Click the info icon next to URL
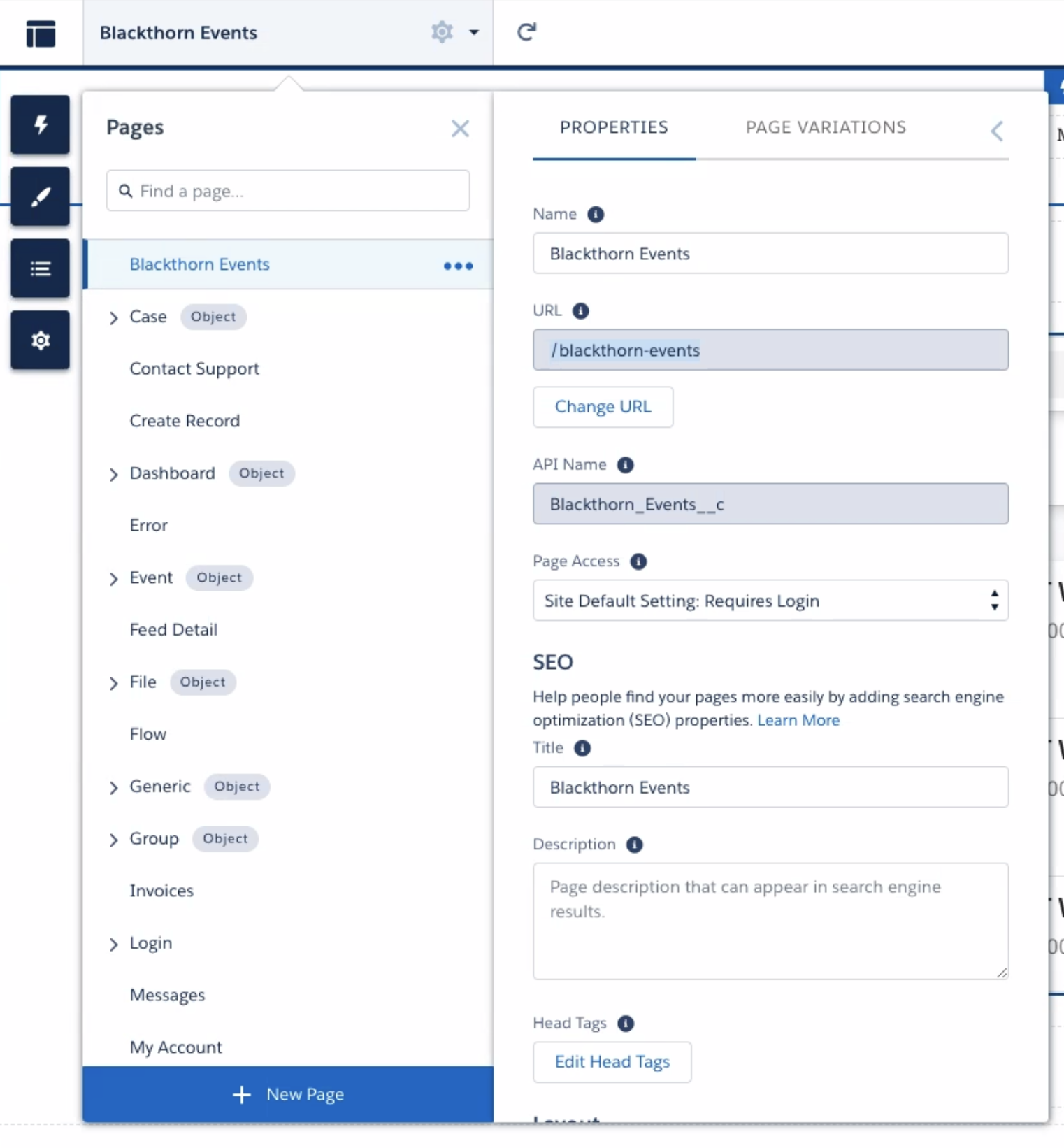 (580, 310)
